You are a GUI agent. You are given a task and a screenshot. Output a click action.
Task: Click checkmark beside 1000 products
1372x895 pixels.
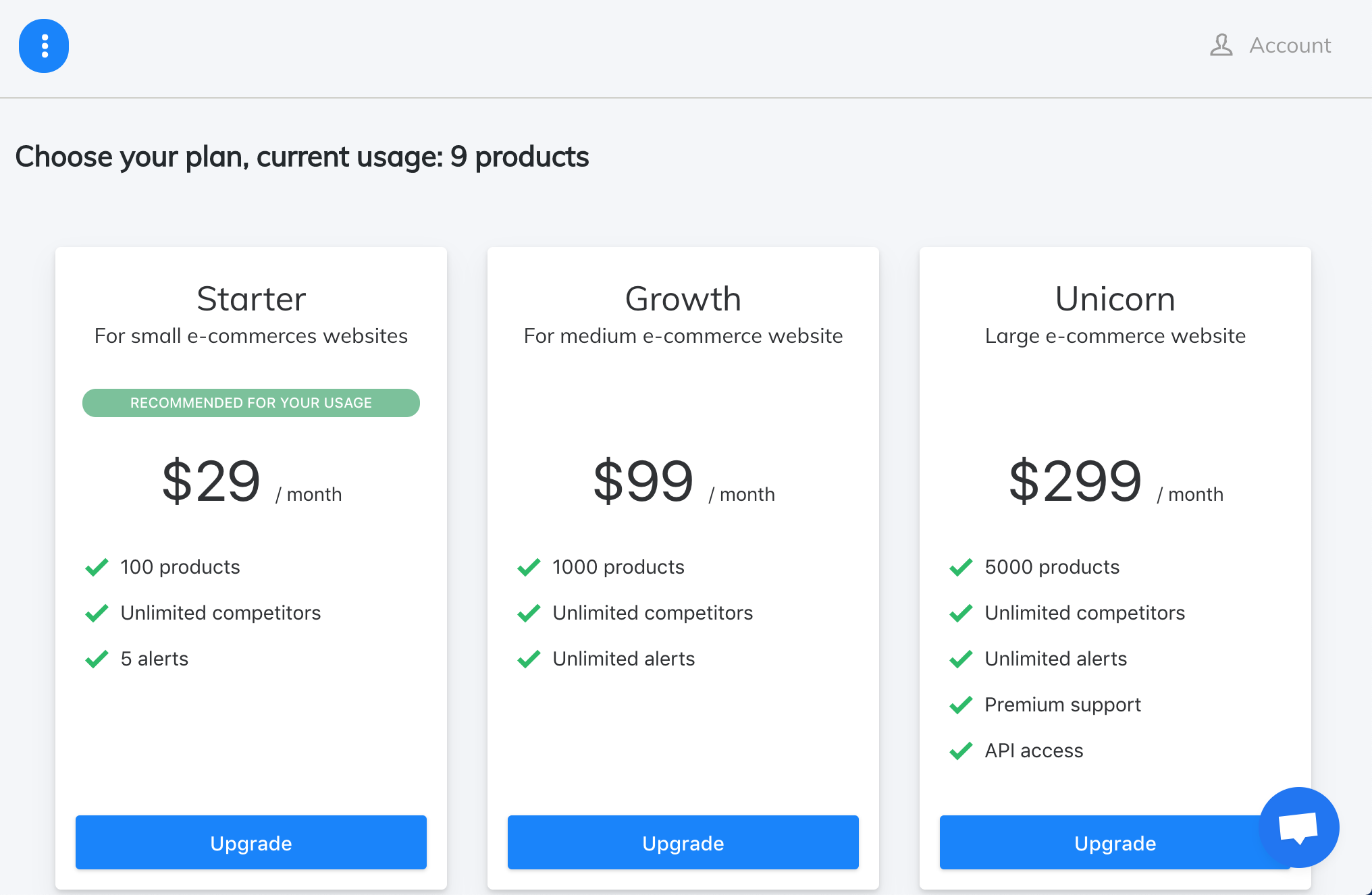529,568
